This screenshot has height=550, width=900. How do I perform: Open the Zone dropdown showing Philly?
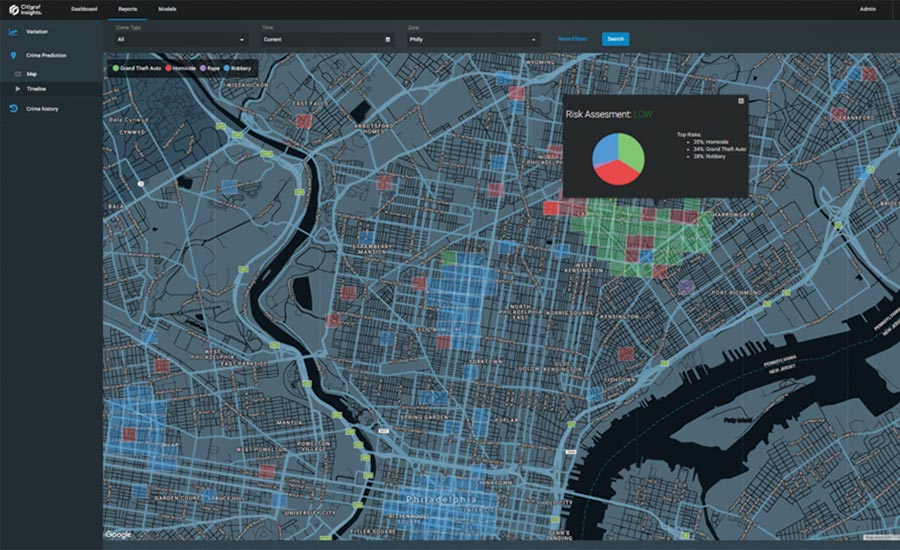pyautogui.click(x=472, y=39)
